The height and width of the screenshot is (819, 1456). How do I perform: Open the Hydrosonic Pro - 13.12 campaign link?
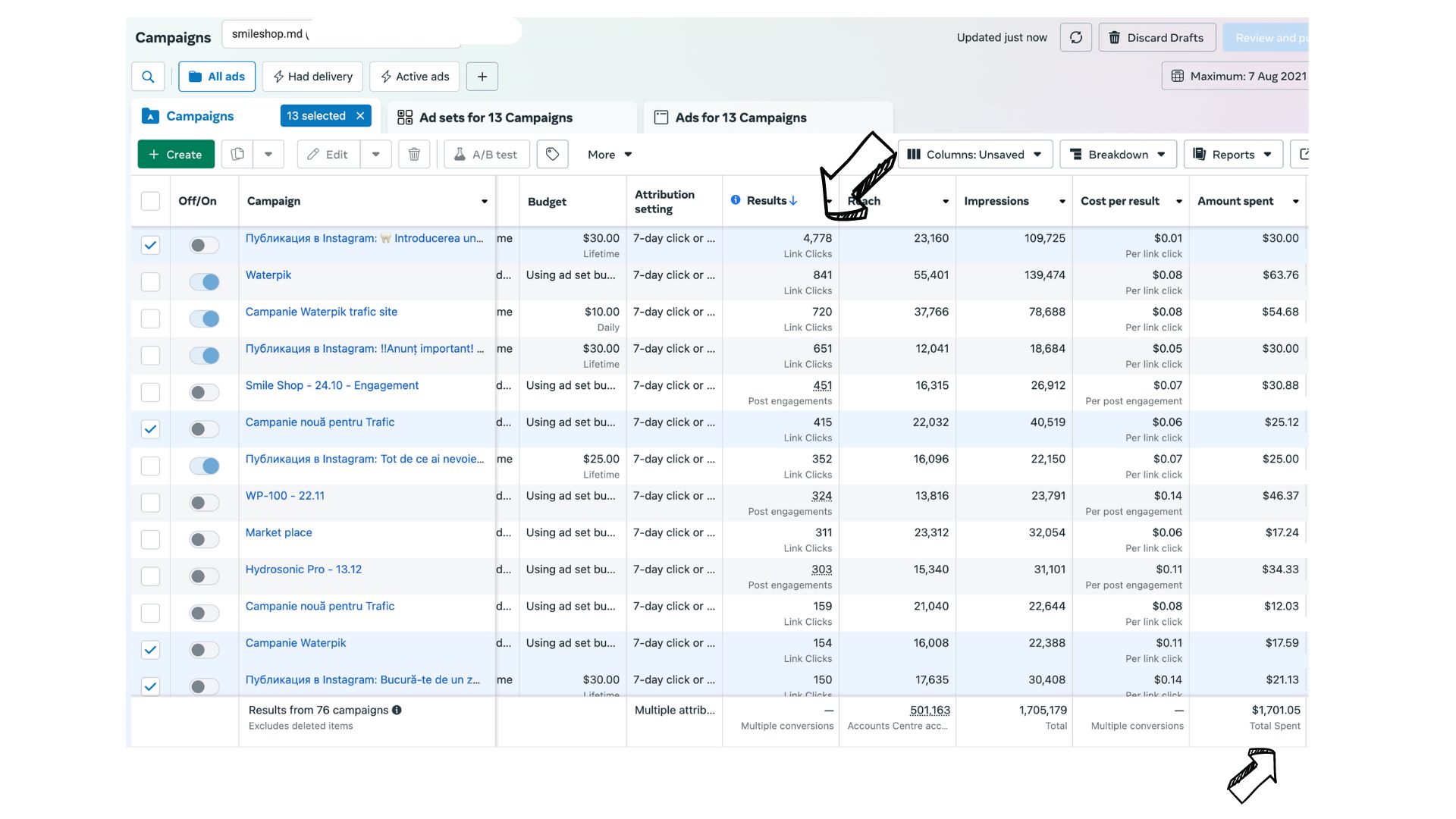point(303,570)
